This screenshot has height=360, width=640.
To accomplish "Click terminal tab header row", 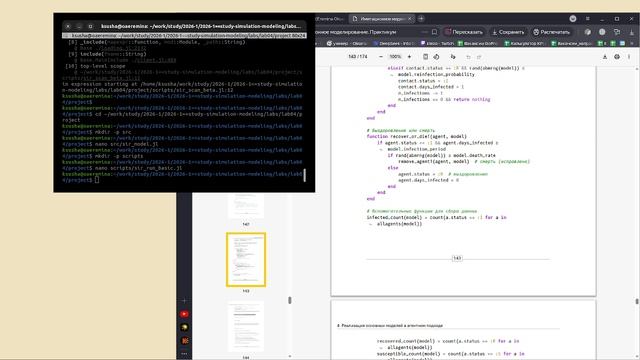I will click(184, 36).
